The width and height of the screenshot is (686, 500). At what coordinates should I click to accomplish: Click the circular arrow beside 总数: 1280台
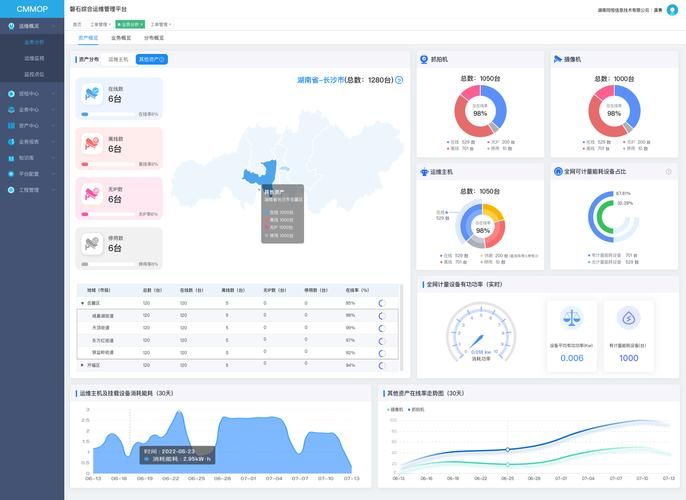399,80
